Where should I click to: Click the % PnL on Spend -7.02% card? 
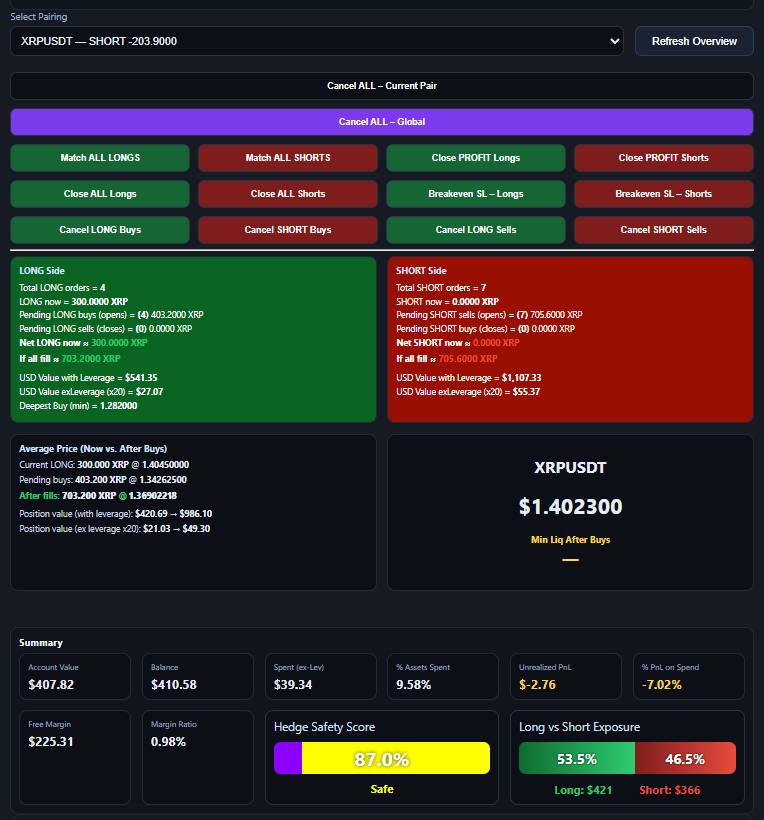pos(689,676)
